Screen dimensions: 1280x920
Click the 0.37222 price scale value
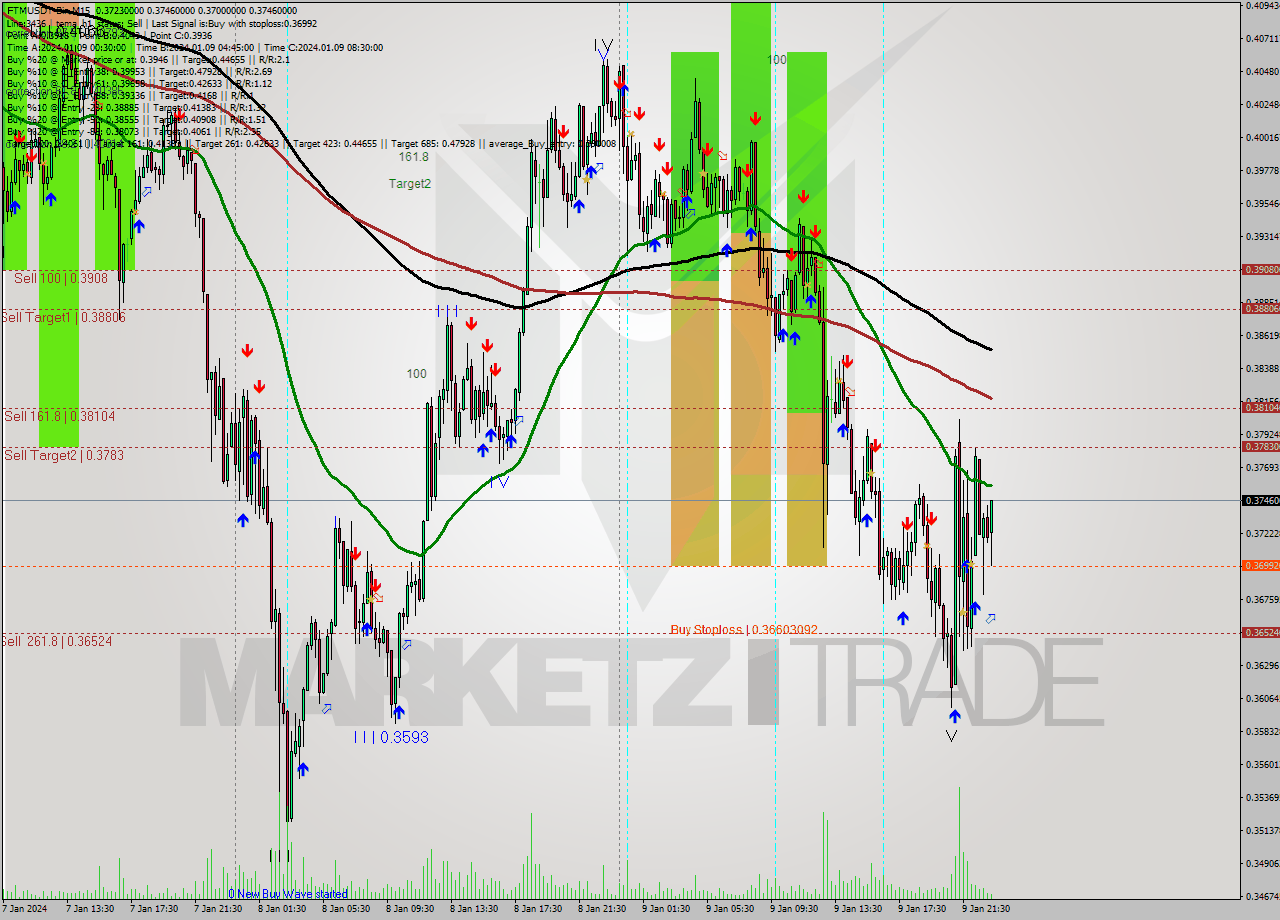coord(1262,534)
